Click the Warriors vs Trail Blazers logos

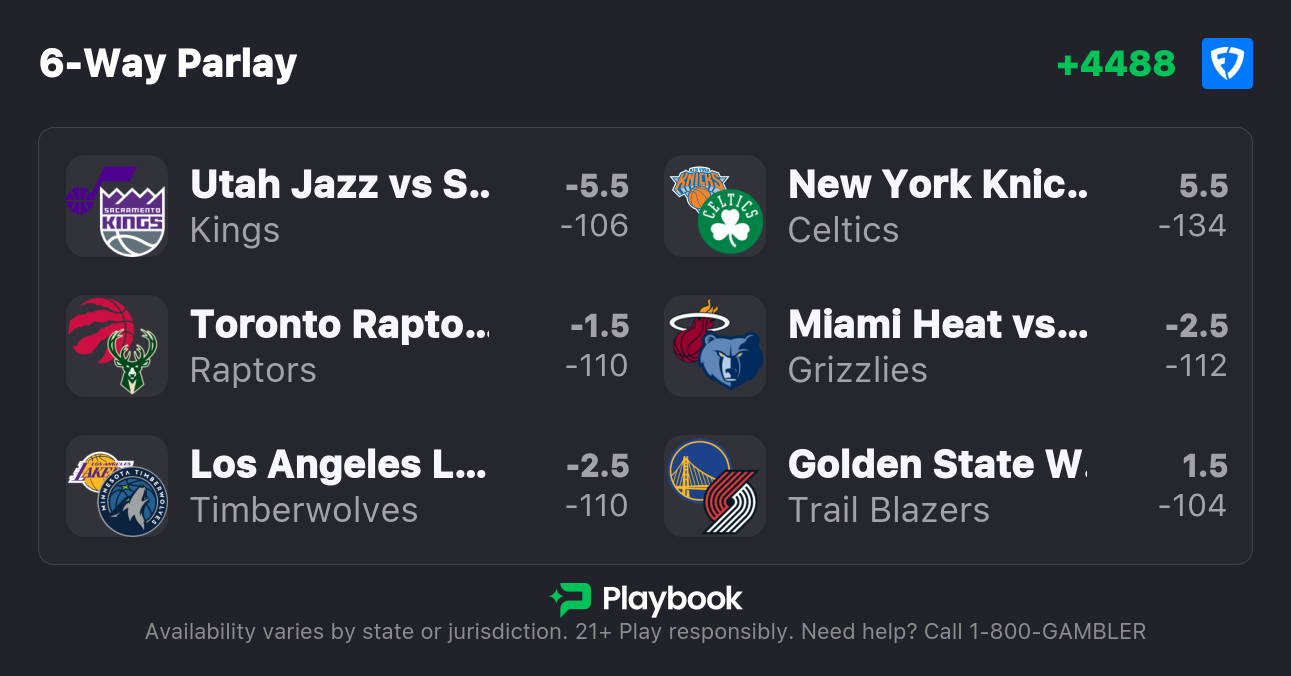pos(715,486)
